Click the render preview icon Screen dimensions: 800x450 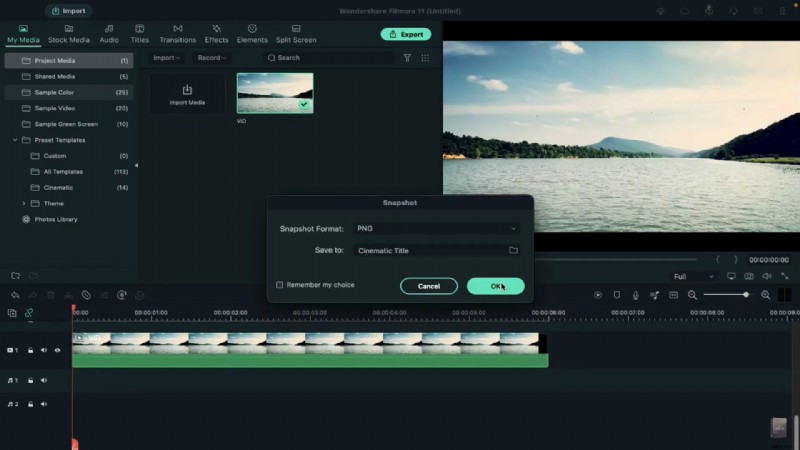click(x=598, y=295)
